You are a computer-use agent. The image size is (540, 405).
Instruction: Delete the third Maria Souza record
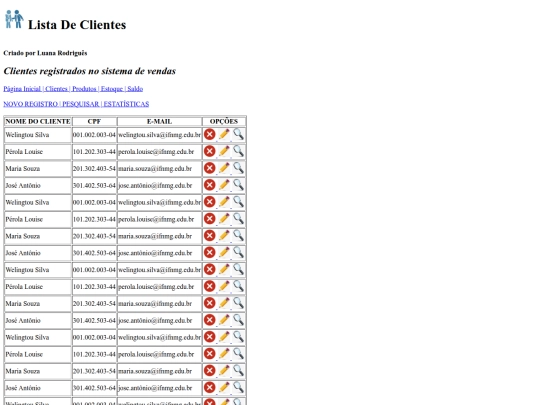(209, 303)
